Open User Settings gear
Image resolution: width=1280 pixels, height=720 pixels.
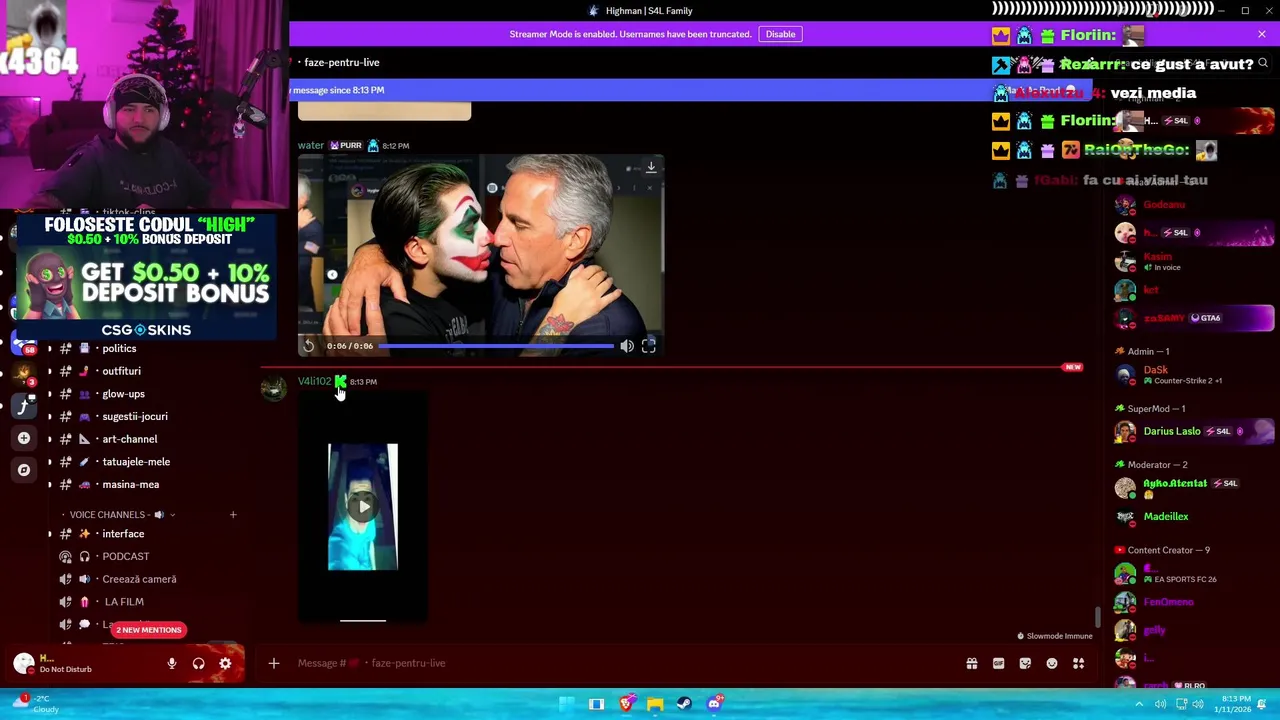tap(225, 663)
